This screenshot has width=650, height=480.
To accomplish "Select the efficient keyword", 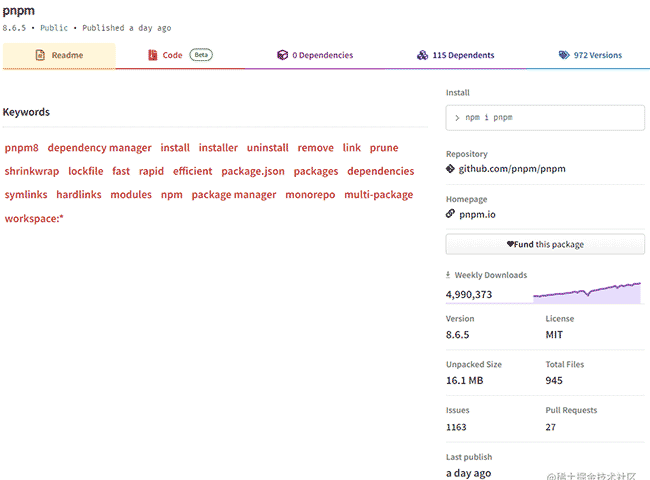I will pyautogui.click(x=193, y=171).
